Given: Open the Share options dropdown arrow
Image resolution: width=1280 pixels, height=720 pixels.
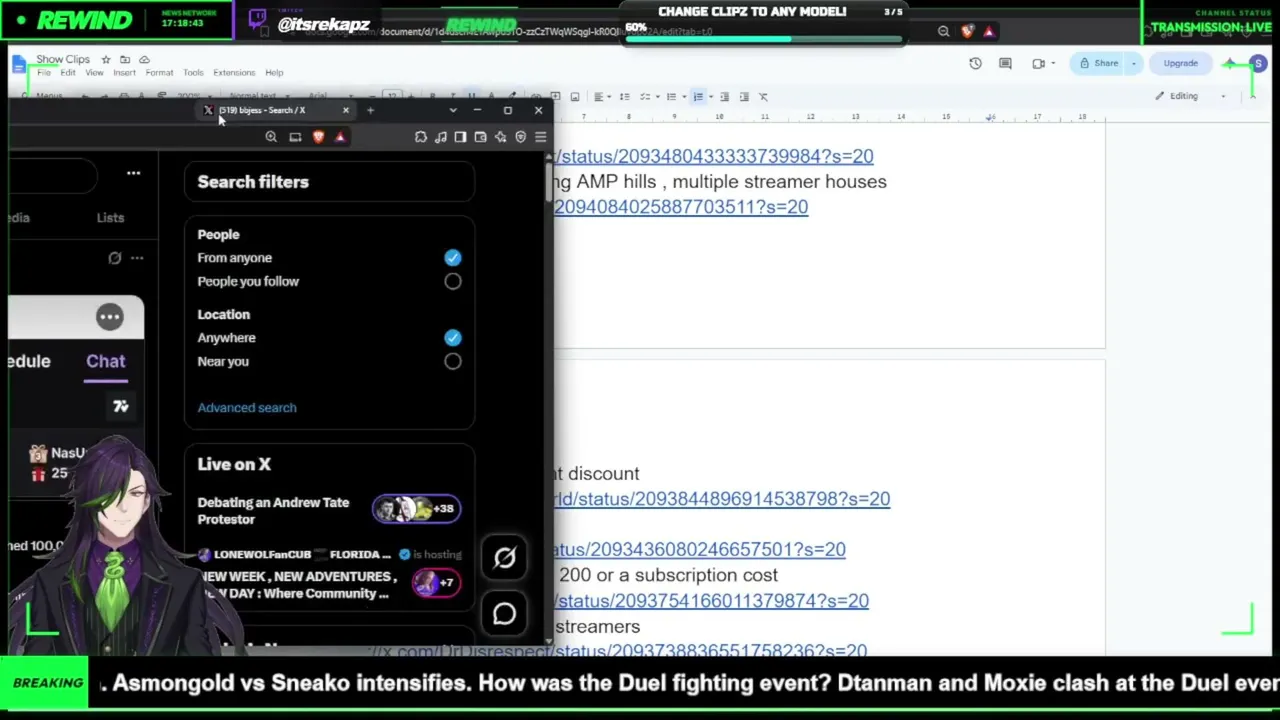Looking at the screenshot, I should (1134, 63).
